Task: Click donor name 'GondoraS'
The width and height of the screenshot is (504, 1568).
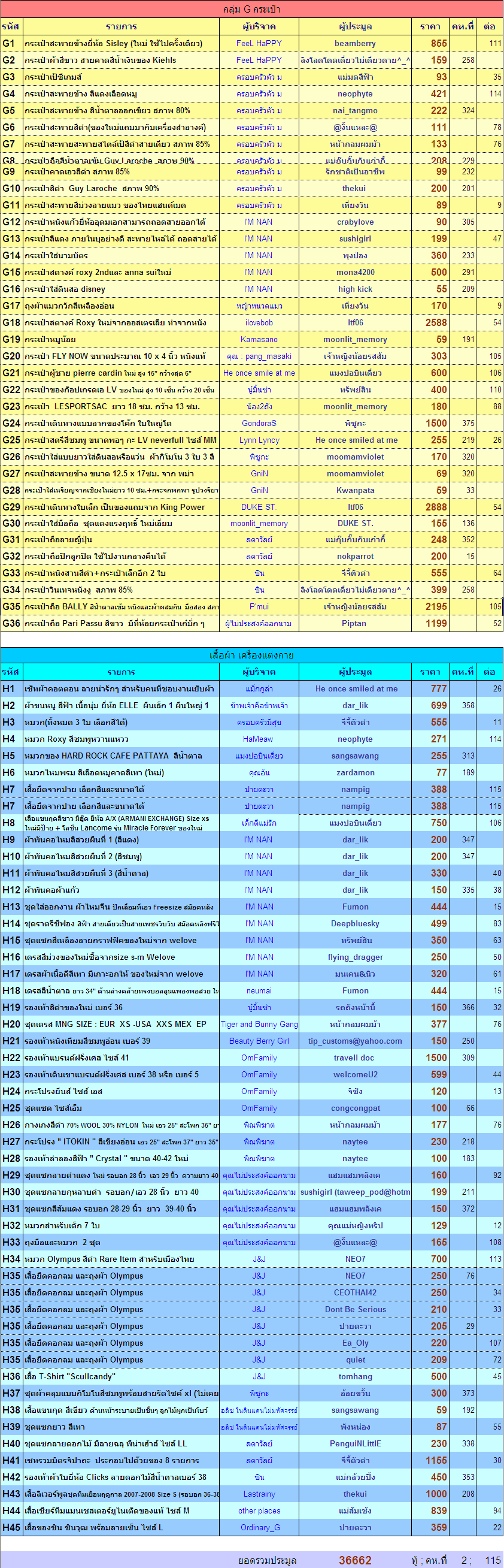Action: (x=259, y=423)
